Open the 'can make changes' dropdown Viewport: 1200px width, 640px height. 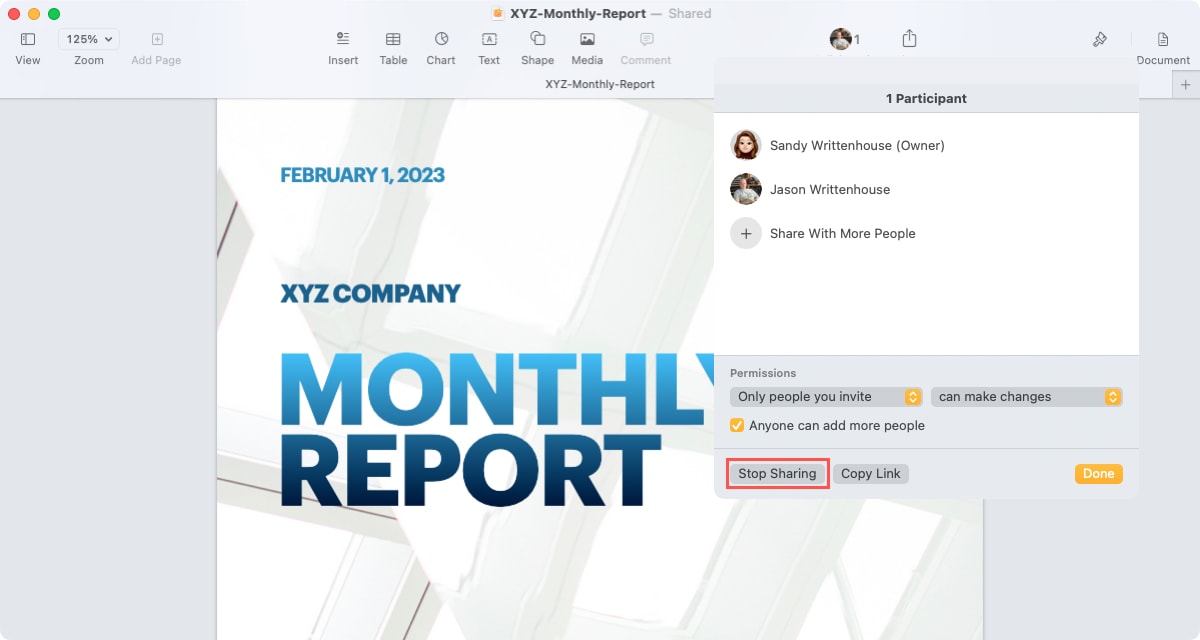[1027, 397]
